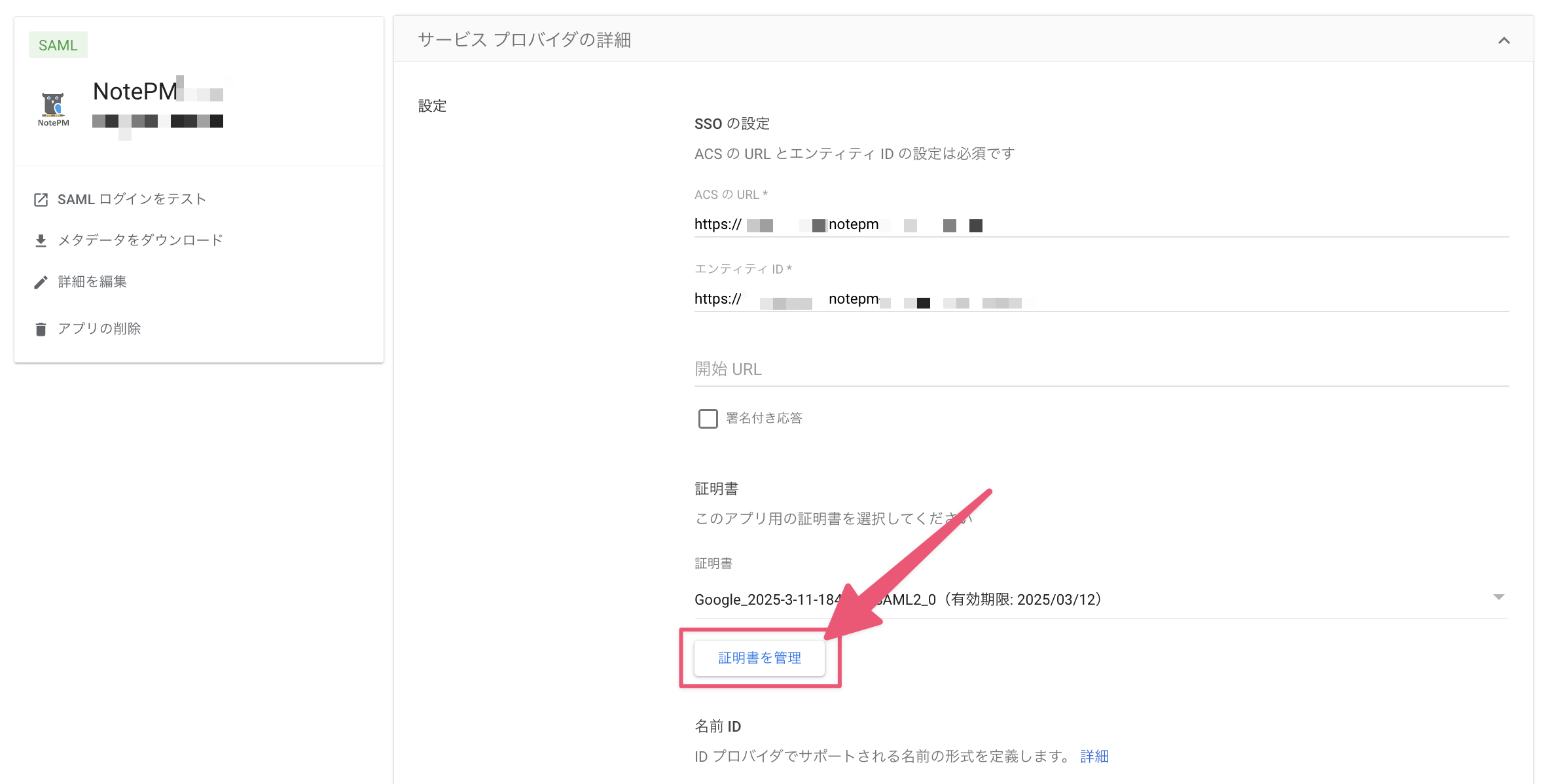Click the pencil icon next to 詳細を編集

click(x=41, y=282)
